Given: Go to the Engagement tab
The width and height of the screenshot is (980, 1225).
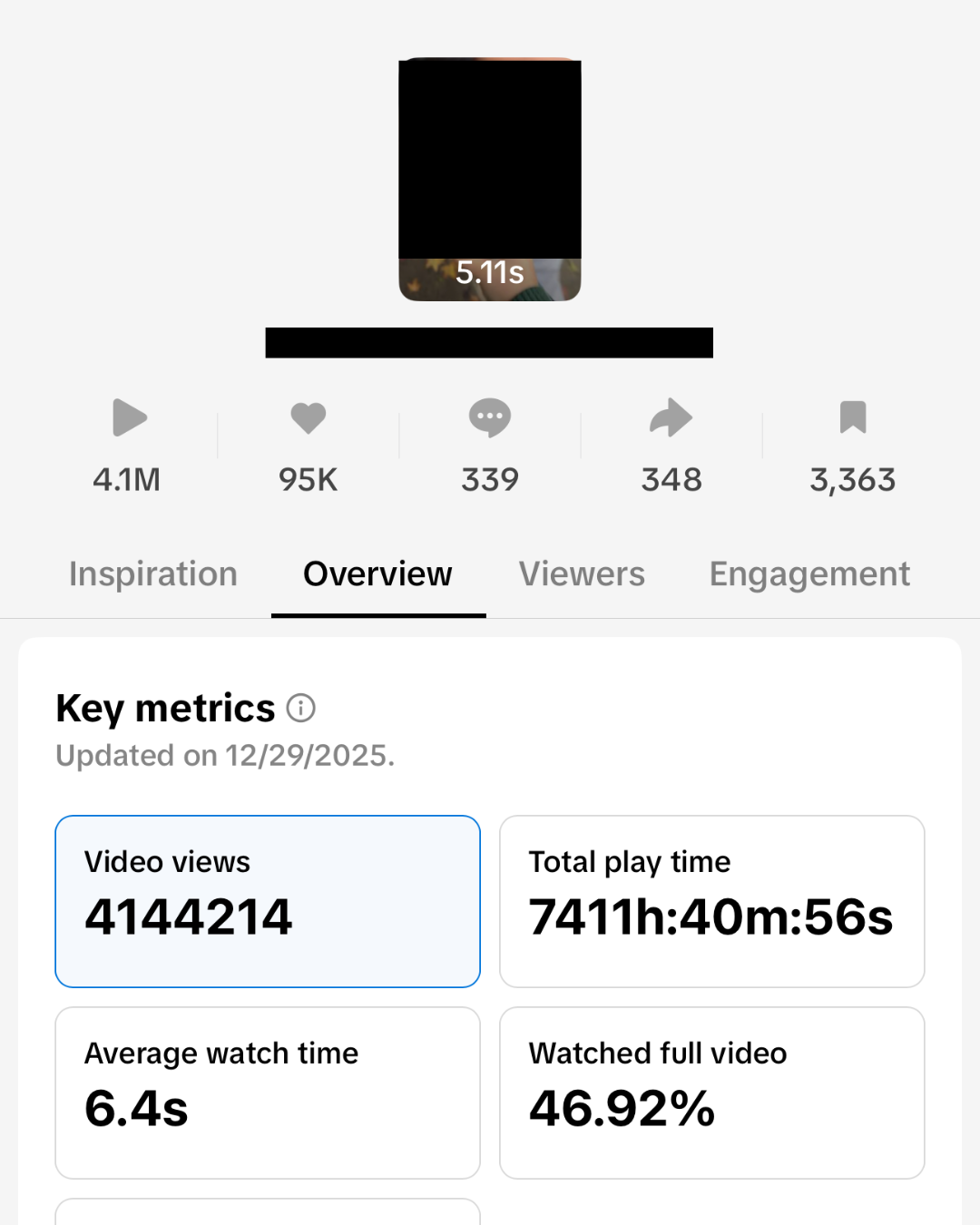Looking at the screenshot, I should tap(809, 574).
